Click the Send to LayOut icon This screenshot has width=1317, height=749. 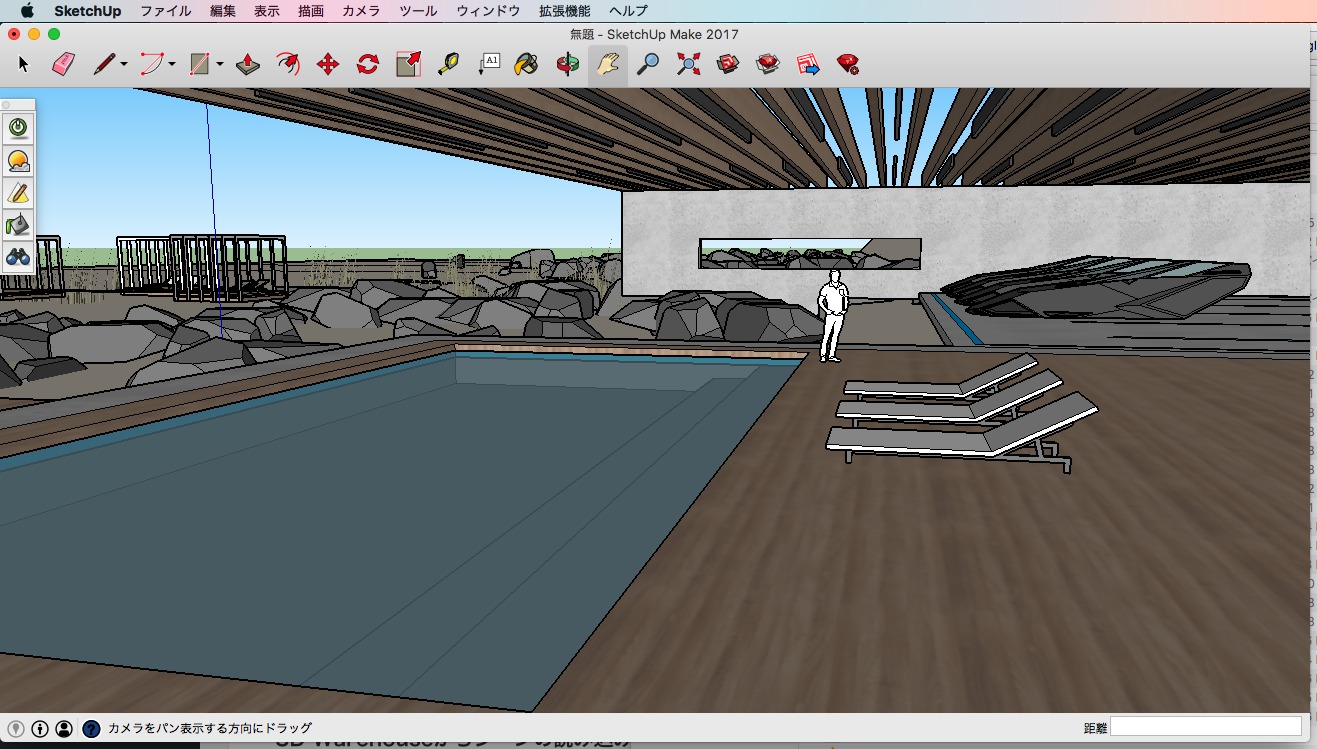[808, 65]
